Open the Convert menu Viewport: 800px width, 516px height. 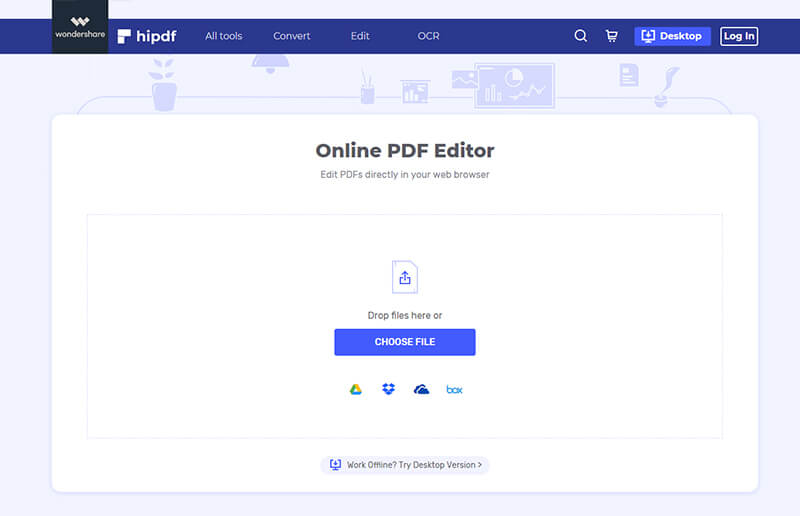pyautogui.click(x=291, y=36)
